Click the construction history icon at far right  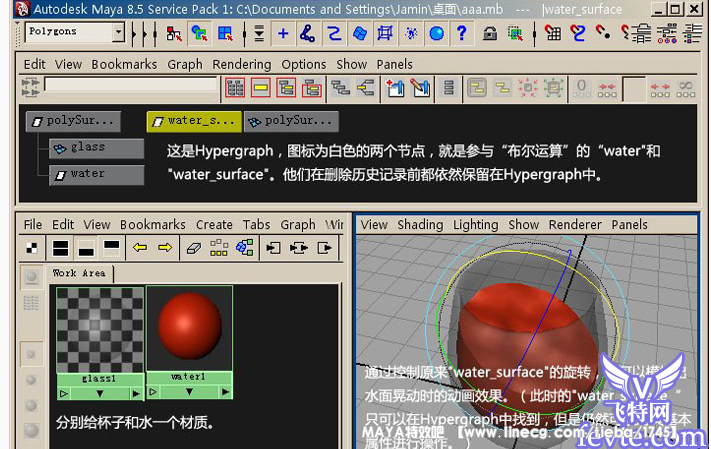point(693,33)
